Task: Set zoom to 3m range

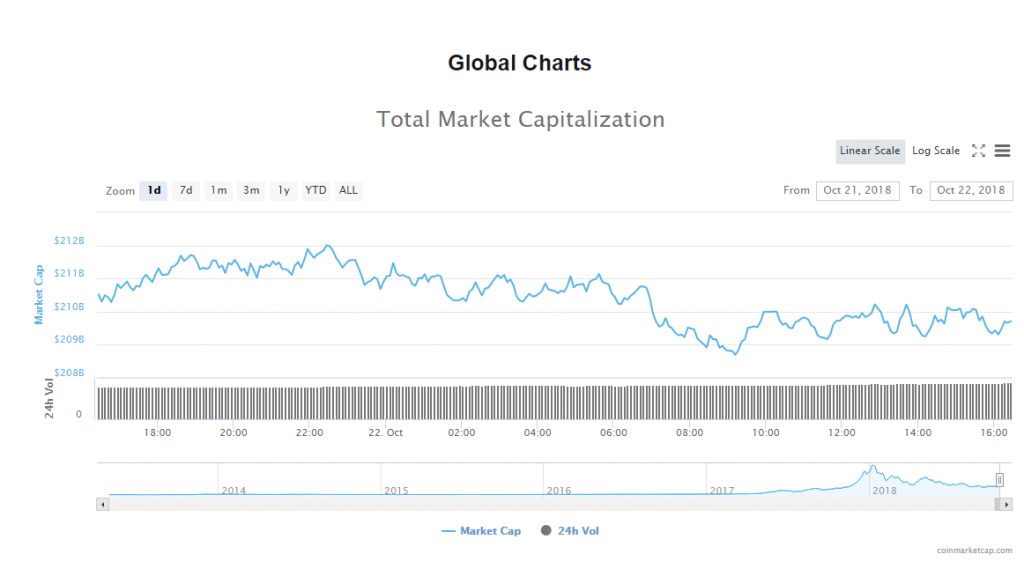Action: [251, 190]
